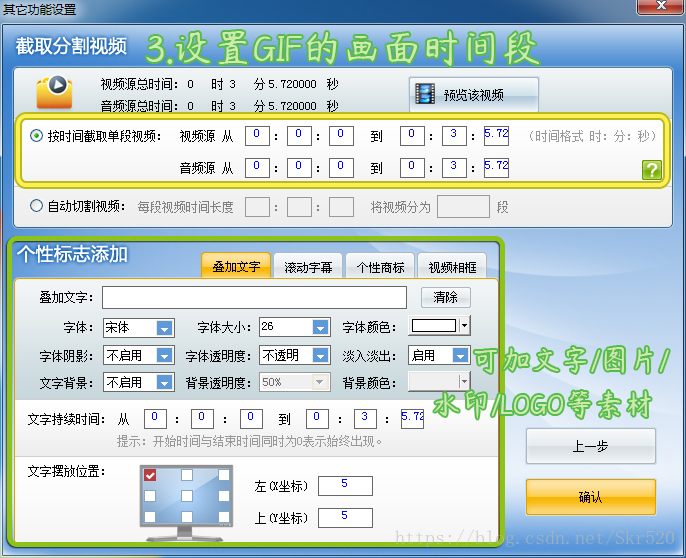Click the 确认 confirm button
The image size is (686, 558).
pos(591,497)
